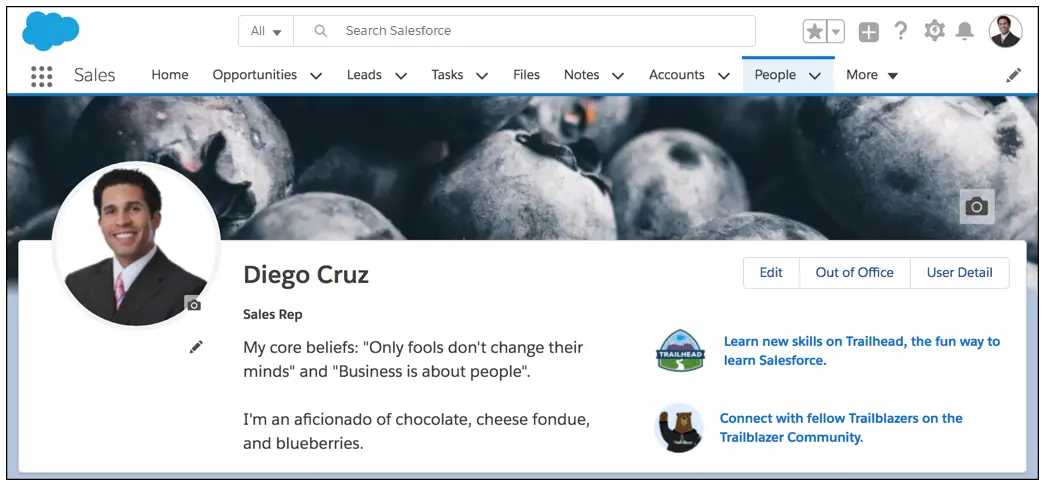Open the Notifications bell
The height and width of the screenshot is (486, 1045).
[x=964, y=31]
